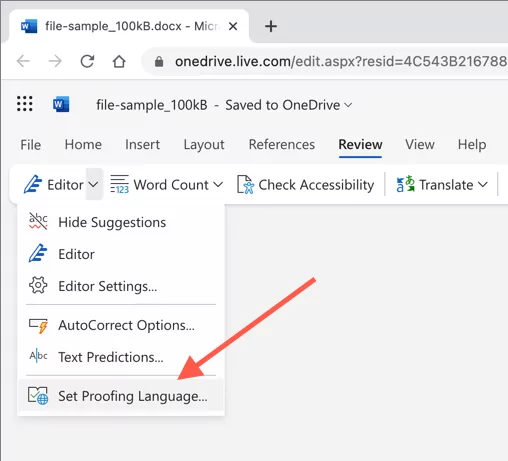Screen dimensions: 508x461
Task: Open the File tab
Action: 31,145
